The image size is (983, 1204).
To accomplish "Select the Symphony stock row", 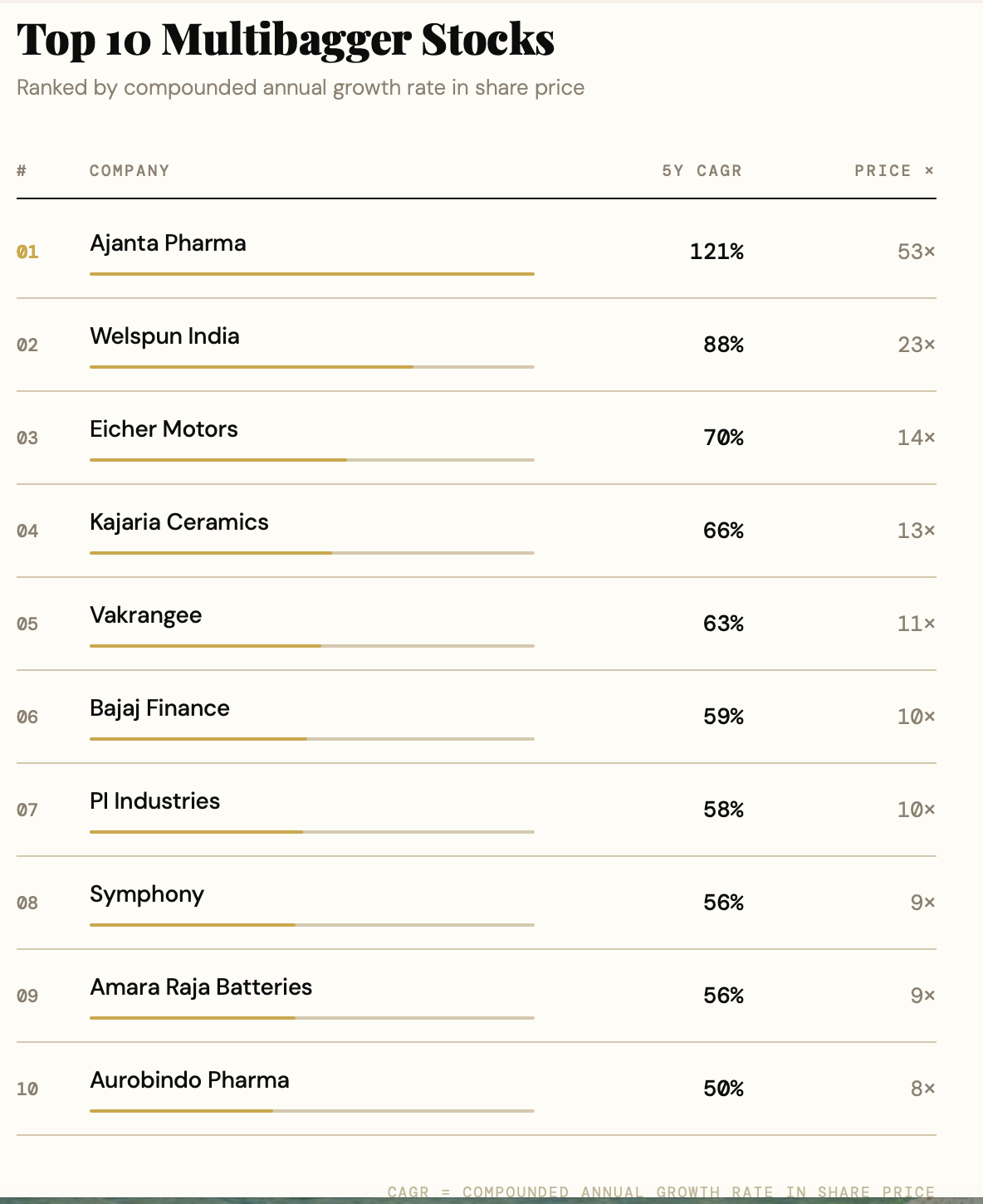I will (147, 894).
